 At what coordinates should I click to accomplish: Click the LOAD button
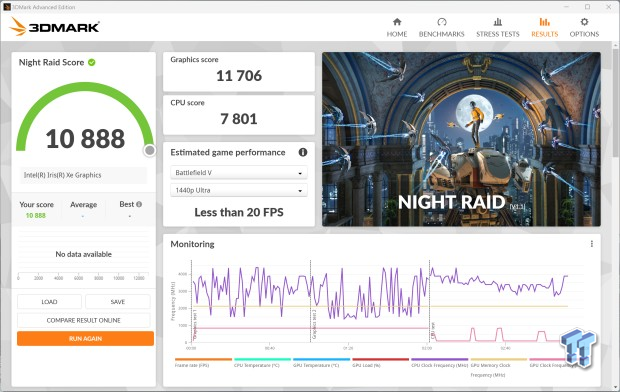tap(49, 302)
